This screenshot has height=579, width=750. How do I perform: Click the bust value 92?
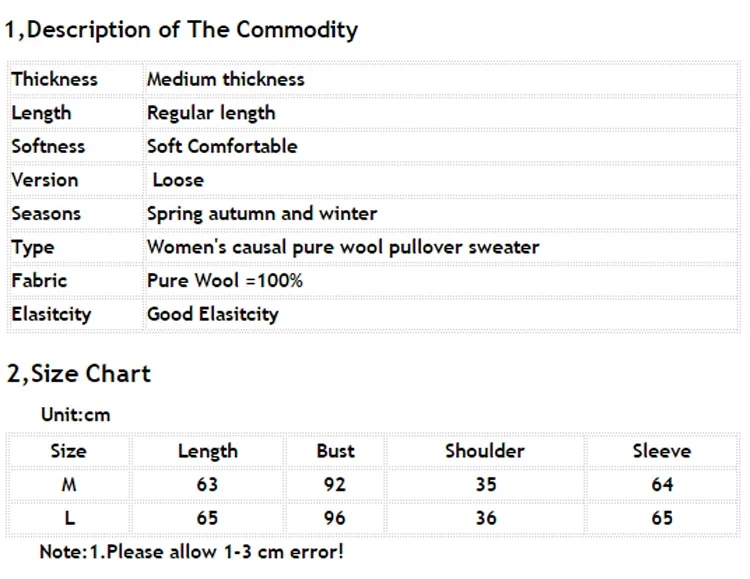(x=335, y=485)
